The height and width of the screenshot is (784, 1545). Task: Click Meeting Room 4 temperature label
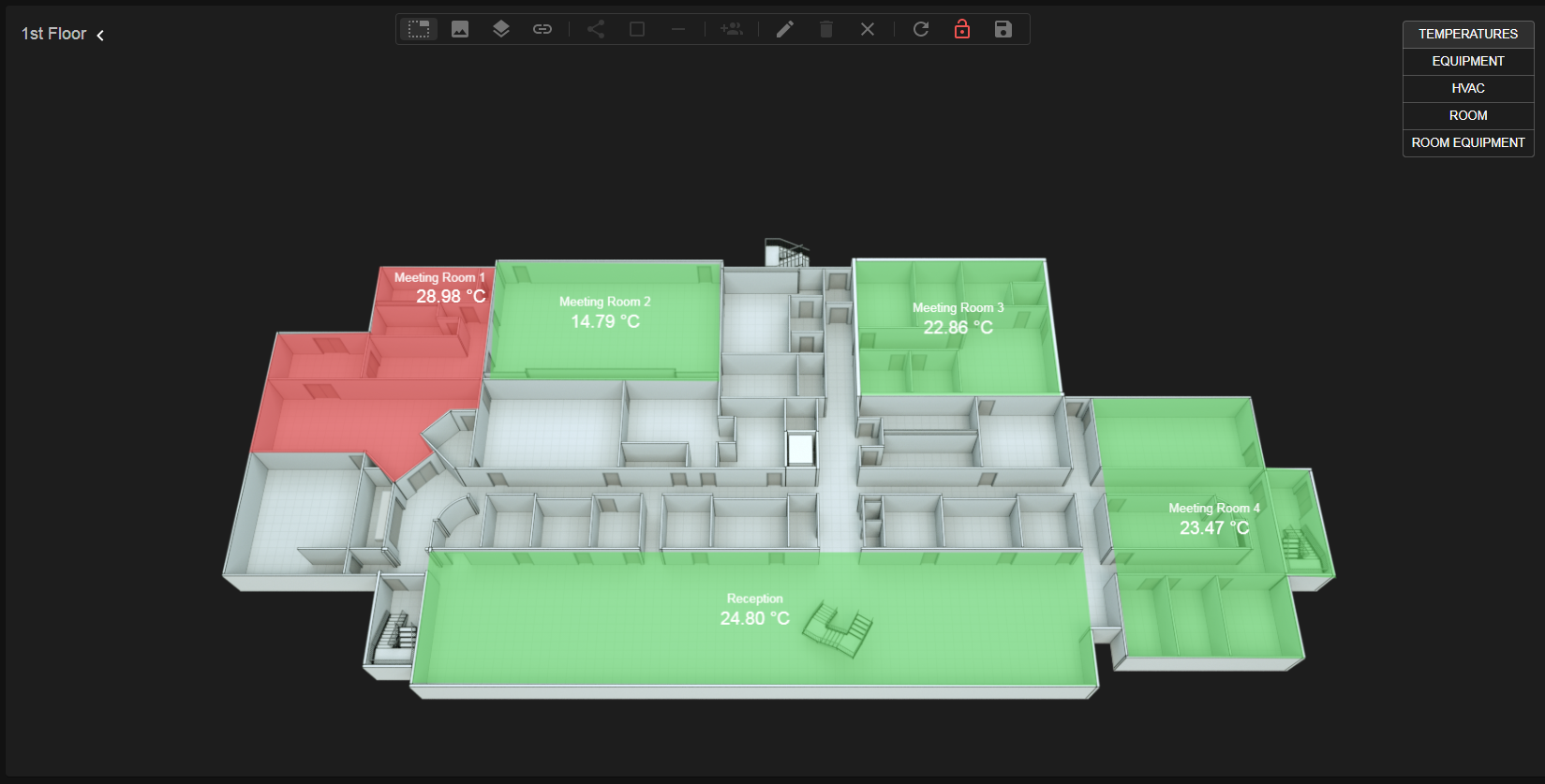(x=1214, y=528)
